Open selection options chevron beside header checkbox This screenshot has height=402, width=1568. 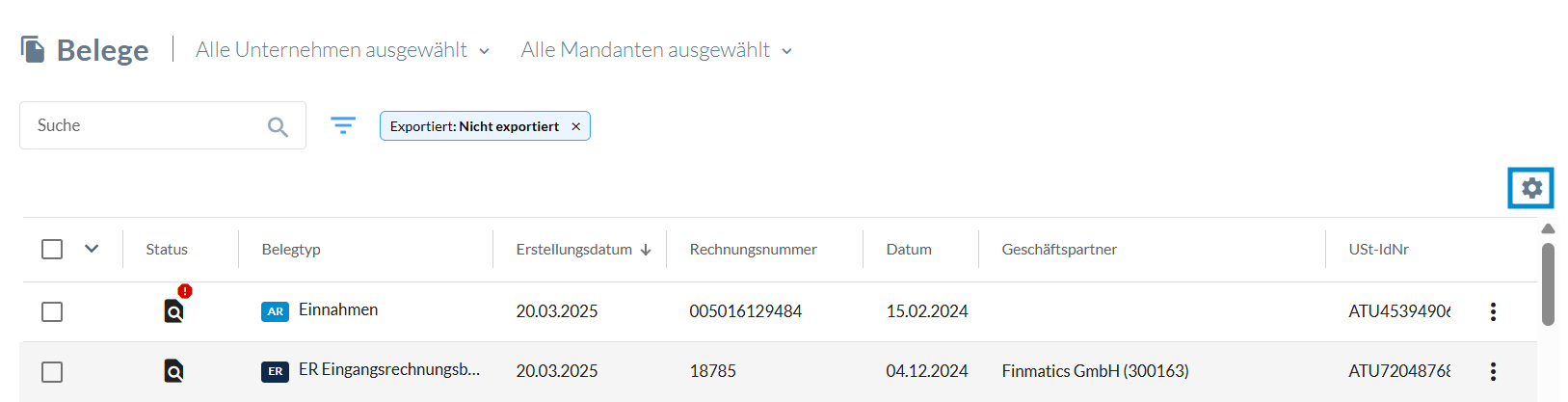pyautogui.click(x=92, y=249)
